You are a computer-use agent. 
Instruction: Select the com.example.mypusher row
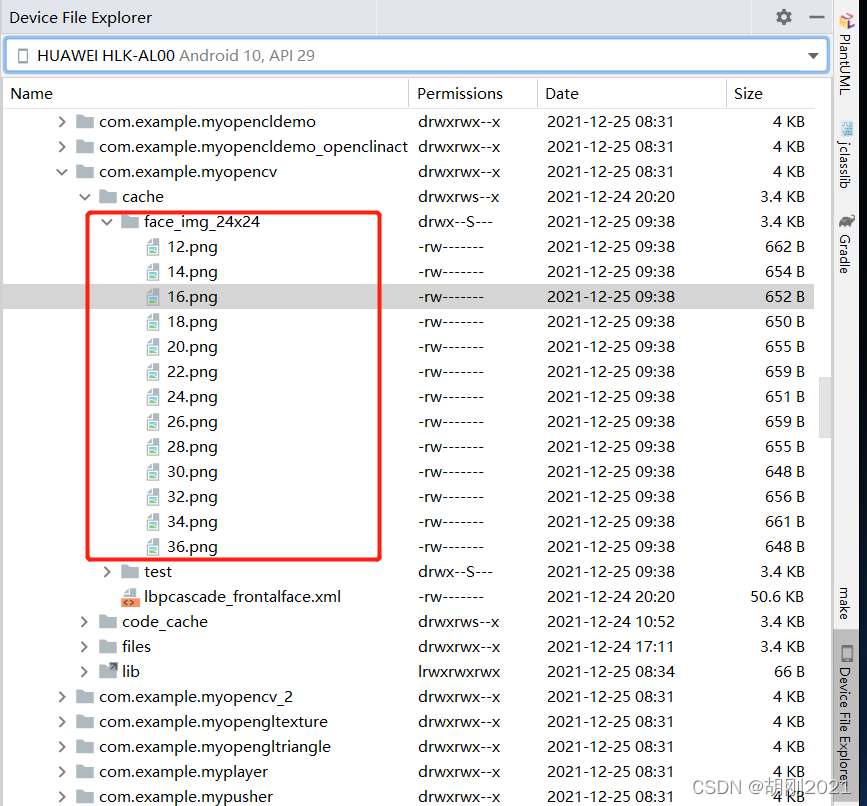pos(408,797)
